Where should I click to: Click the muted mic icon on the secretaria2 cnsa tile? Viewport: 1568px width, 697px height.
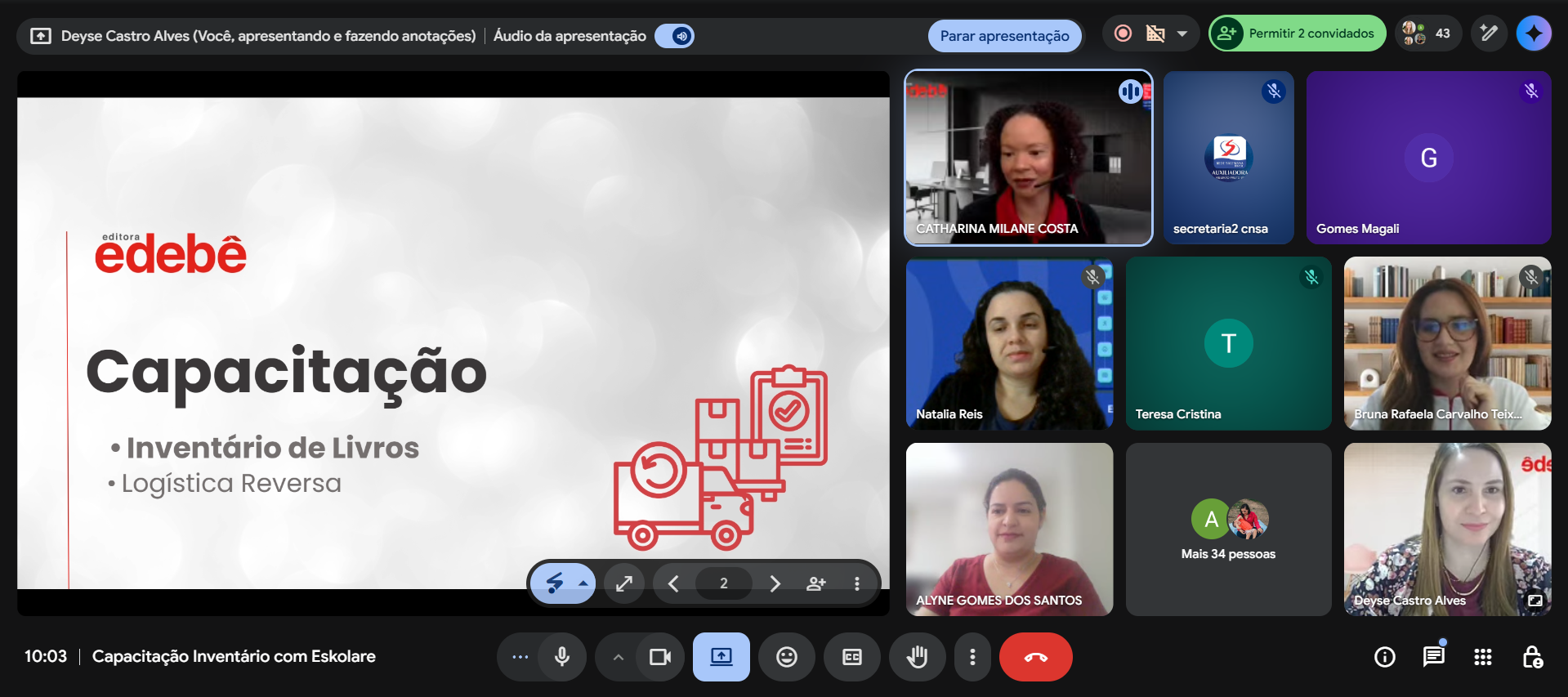pyautogui.click(x=1274, y=92)
